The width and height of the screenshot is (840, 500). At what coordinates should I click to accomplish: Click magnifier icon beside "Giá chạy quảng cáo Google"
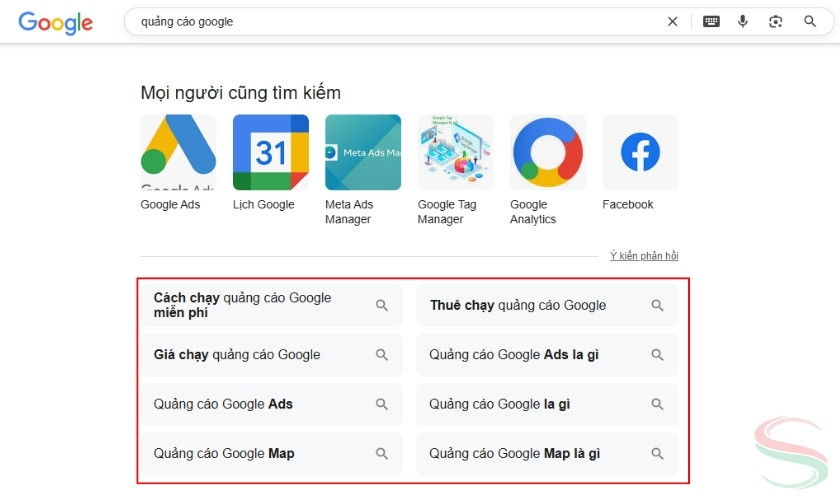click(381, 354)
